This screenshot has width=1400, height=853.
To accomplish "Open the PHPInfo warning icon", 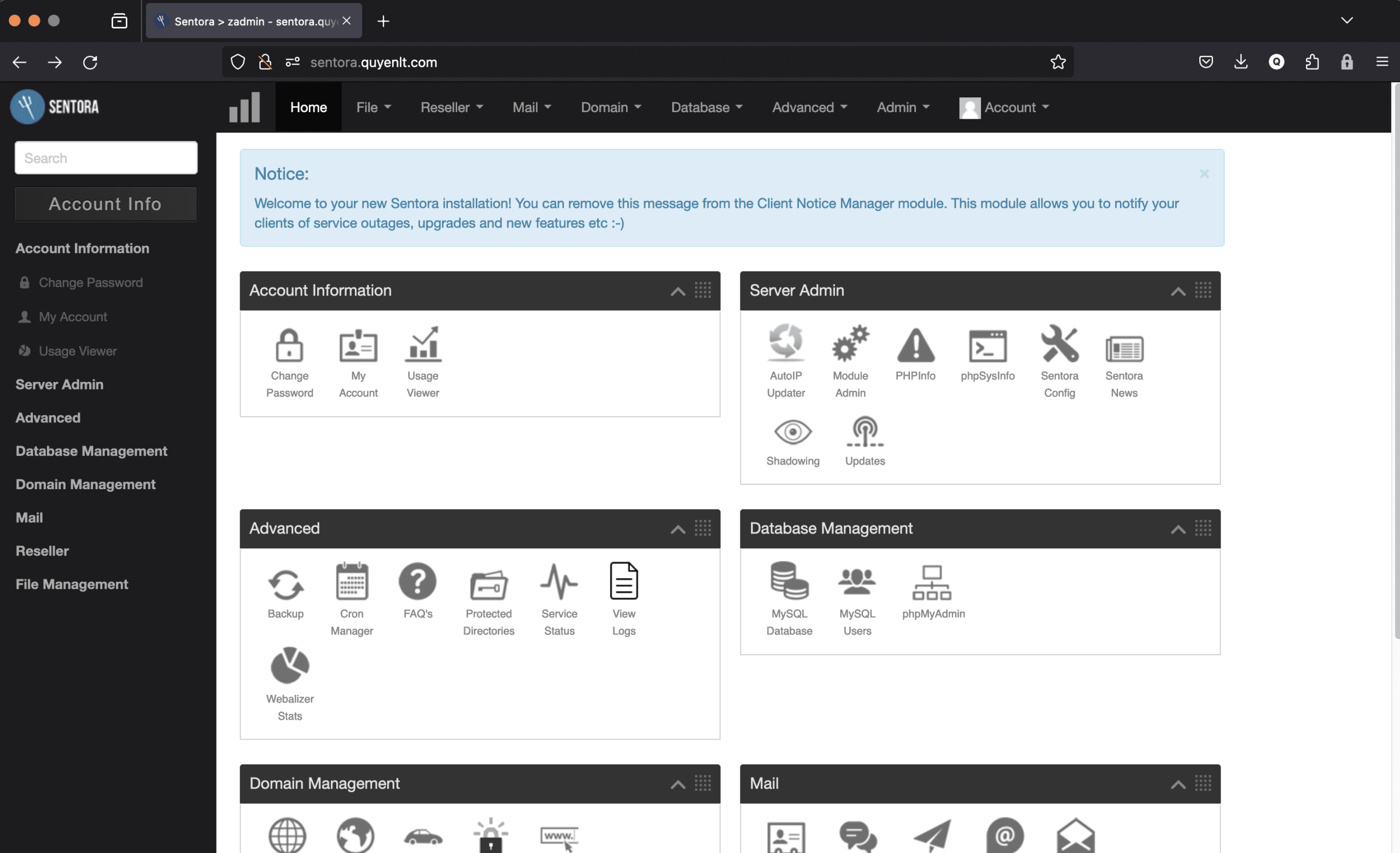I will coord(915,345).
